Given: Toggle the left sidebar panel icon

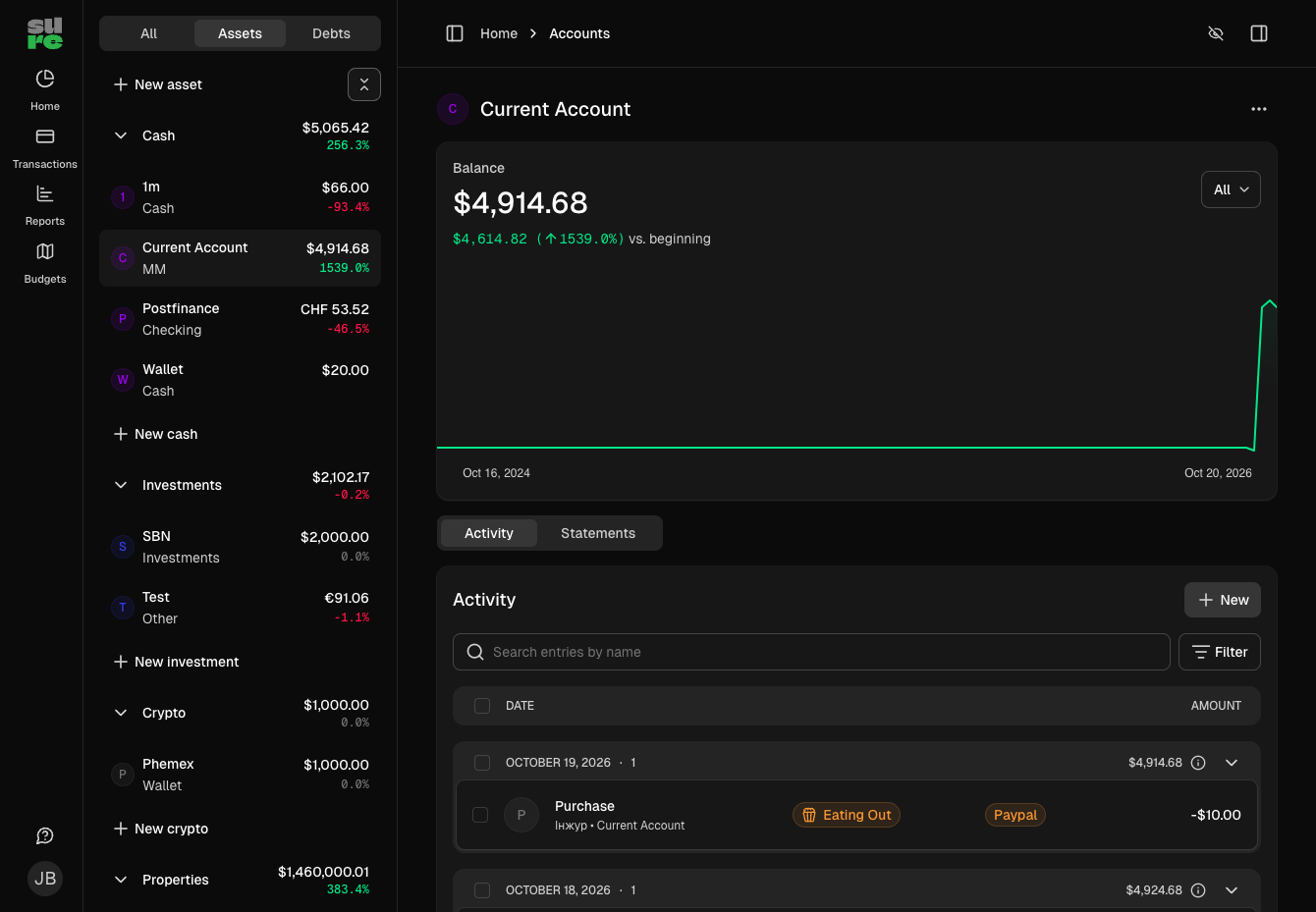Looking at the screenshot, I should tap(455, 33).
